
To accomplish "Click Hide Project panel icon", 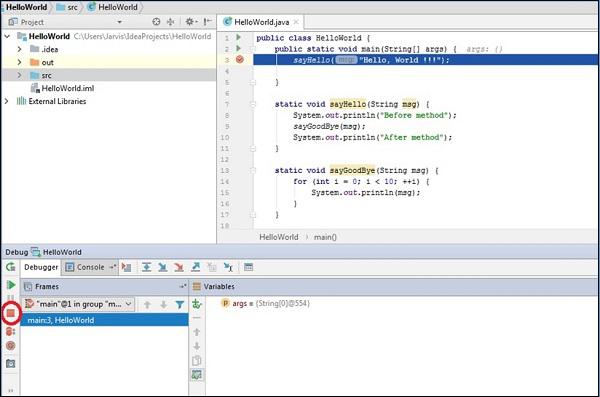I will (x=207, y=22).
